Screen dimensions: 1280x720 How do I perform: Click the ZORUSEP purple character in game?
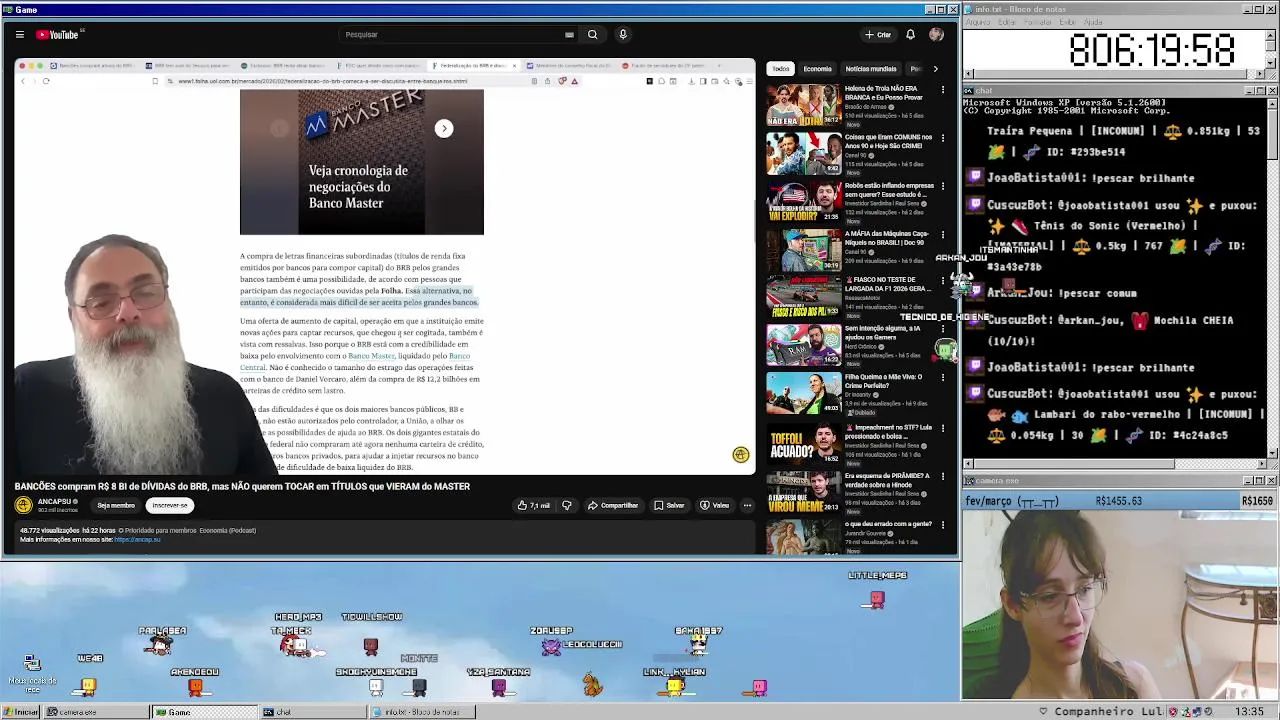point(551,647)
